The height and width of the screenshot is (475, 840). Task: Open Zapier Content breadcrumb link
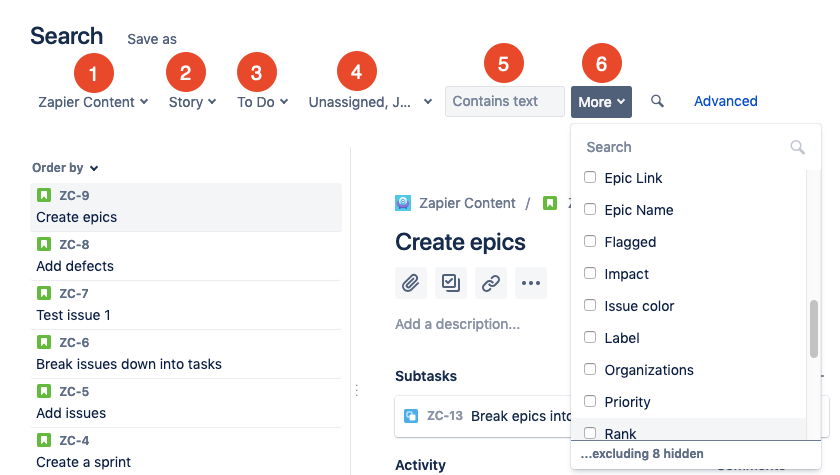coord(467,203)
